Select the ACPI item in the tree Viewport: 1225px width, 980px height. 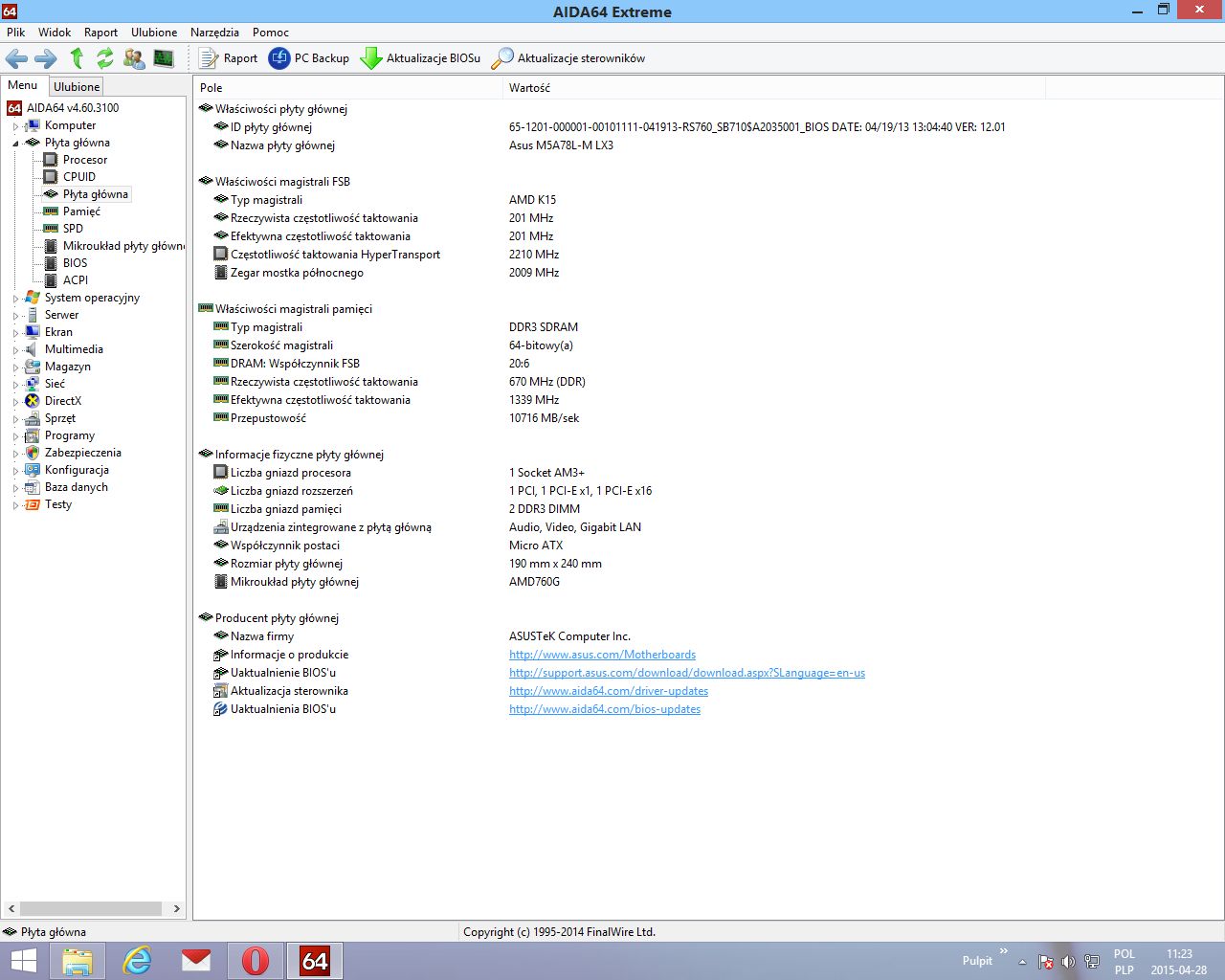click(x=76, y=280)
